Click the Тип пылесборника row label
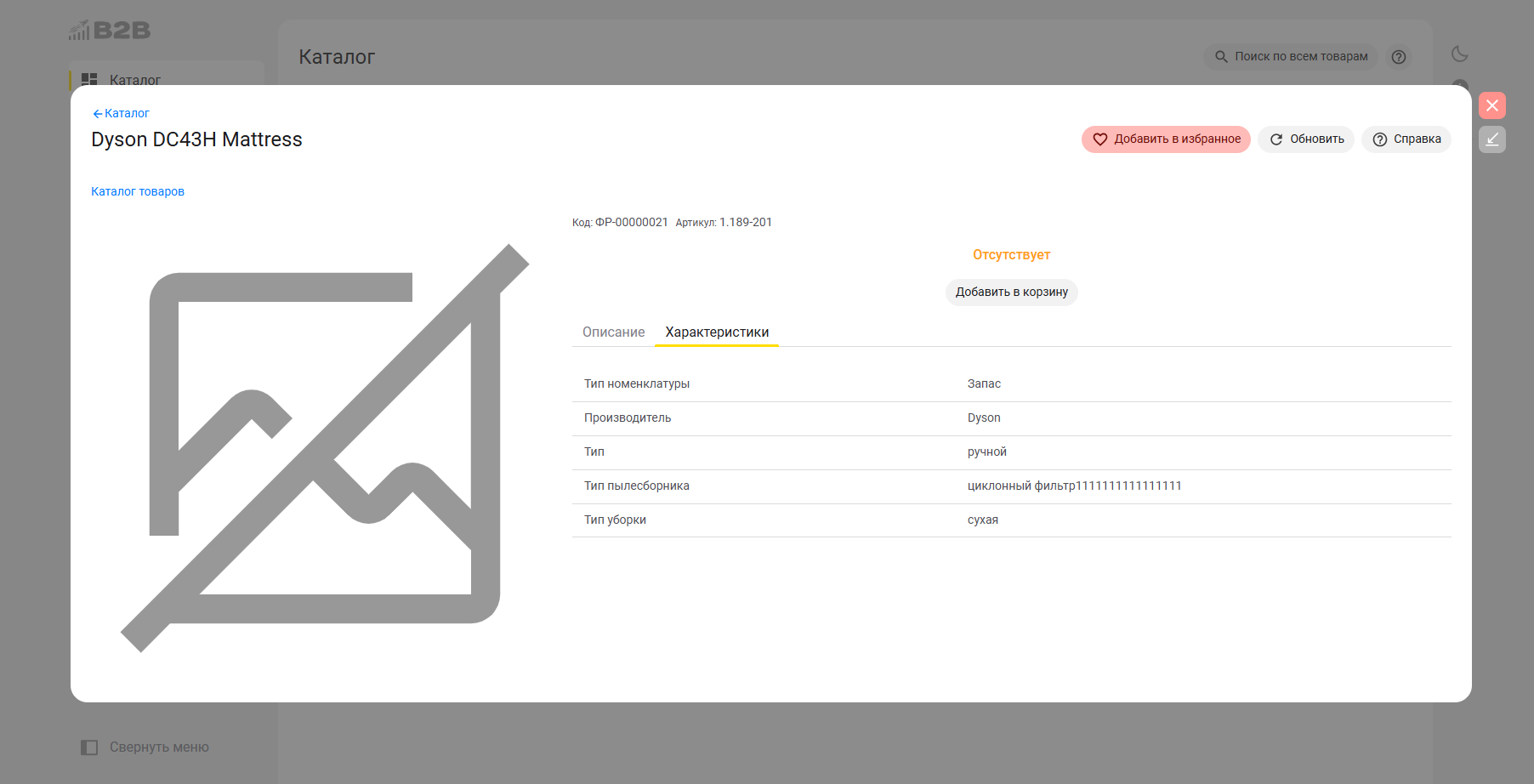 [x=637, y=486]
